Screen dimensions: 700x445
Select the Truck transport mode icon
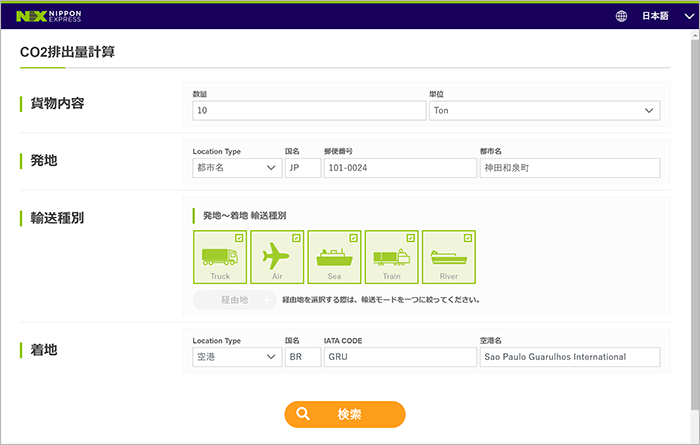[219, 258]
